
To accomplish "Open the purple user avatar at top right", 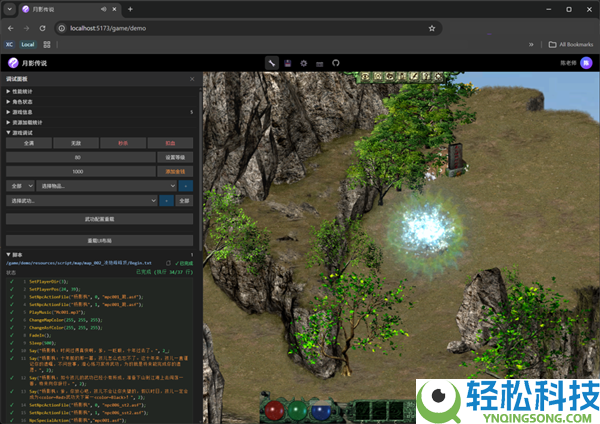I will (x=586, y=63).
